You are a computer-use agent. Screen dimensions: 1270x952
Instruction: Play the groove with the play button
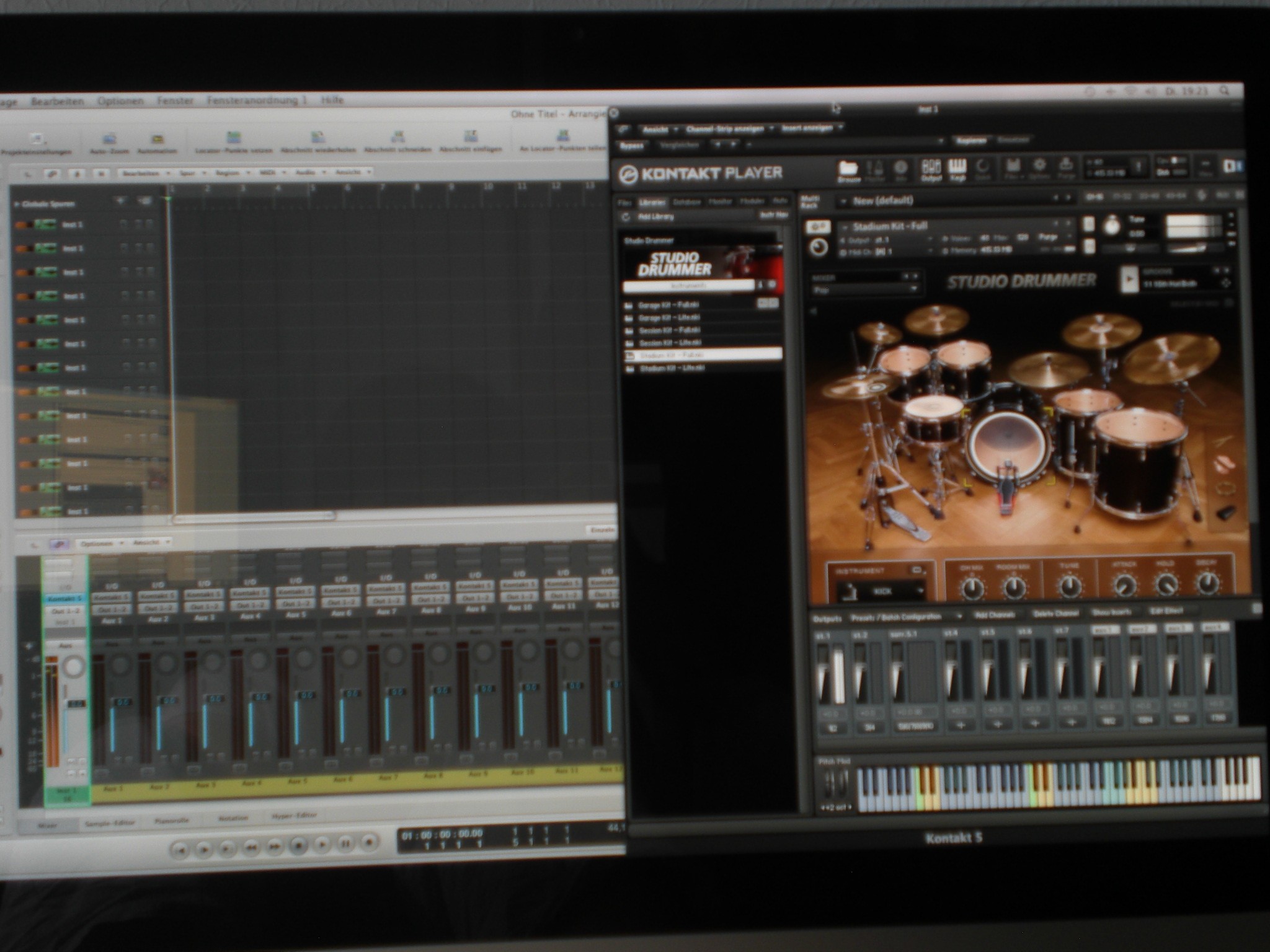pyautogui.click(x=1128, y=279)
